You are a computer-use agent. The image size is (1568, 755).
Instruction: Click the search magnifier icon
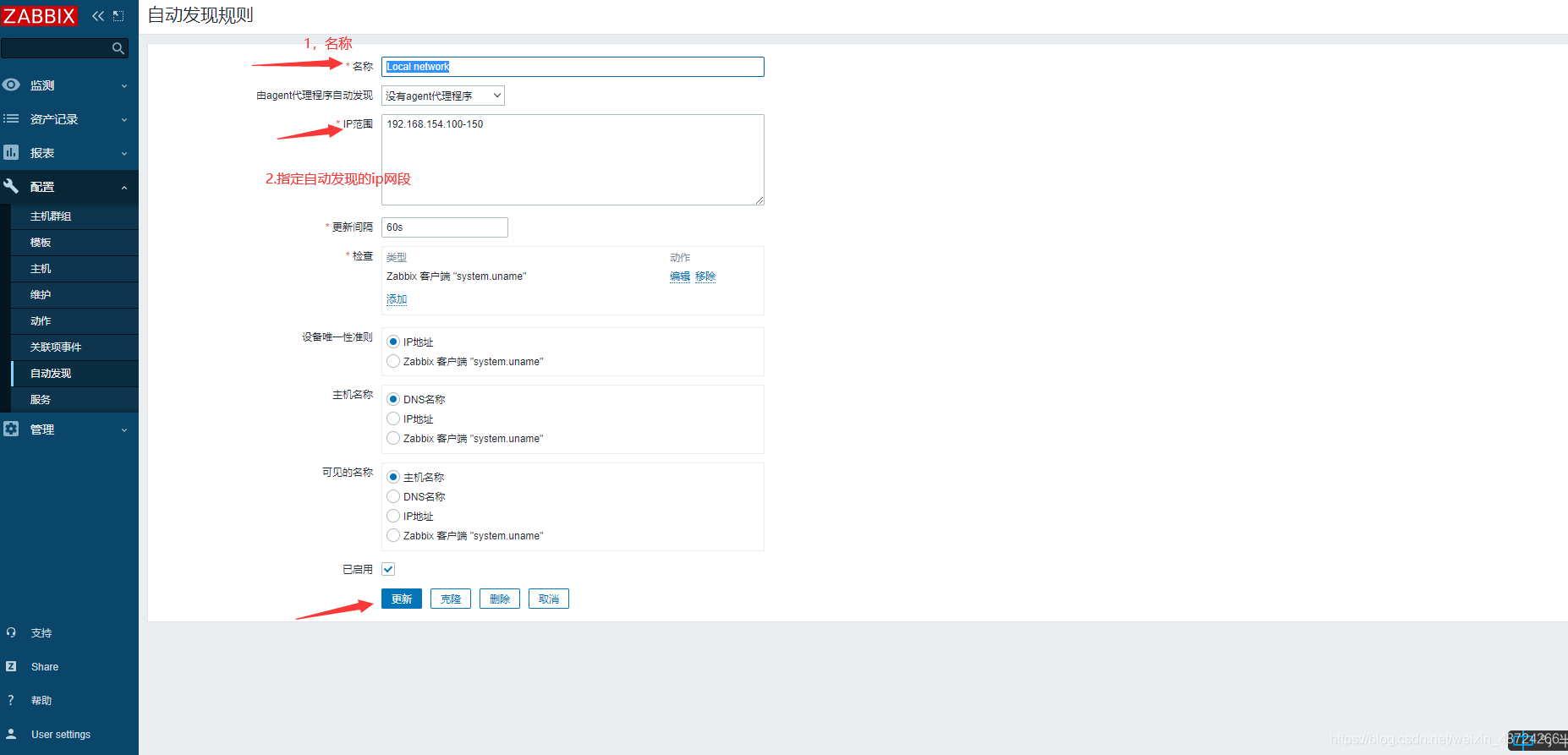tap(118, 49)
